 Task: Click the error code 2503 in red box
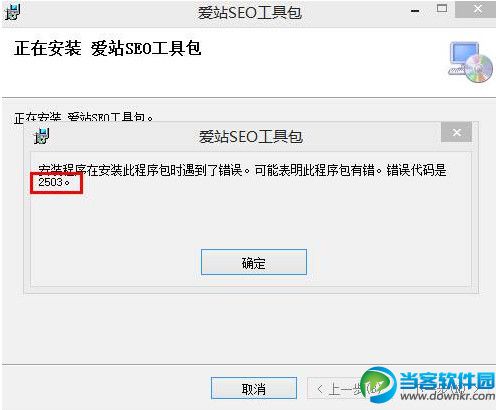coord(50,182)
